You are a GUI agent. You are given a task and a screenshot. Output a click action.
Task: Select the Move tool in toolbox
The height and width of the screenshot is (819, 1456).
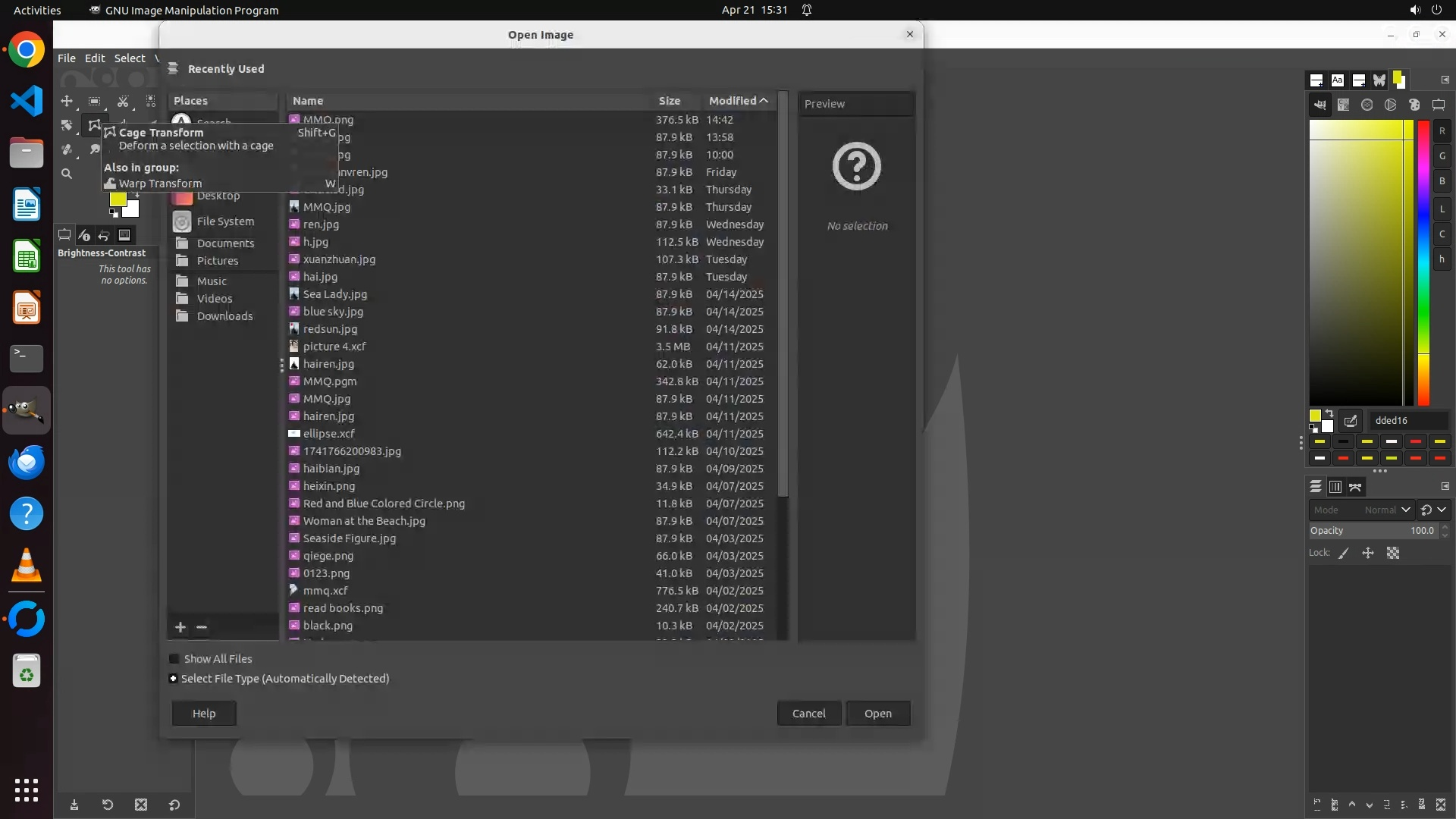point(67,101)
